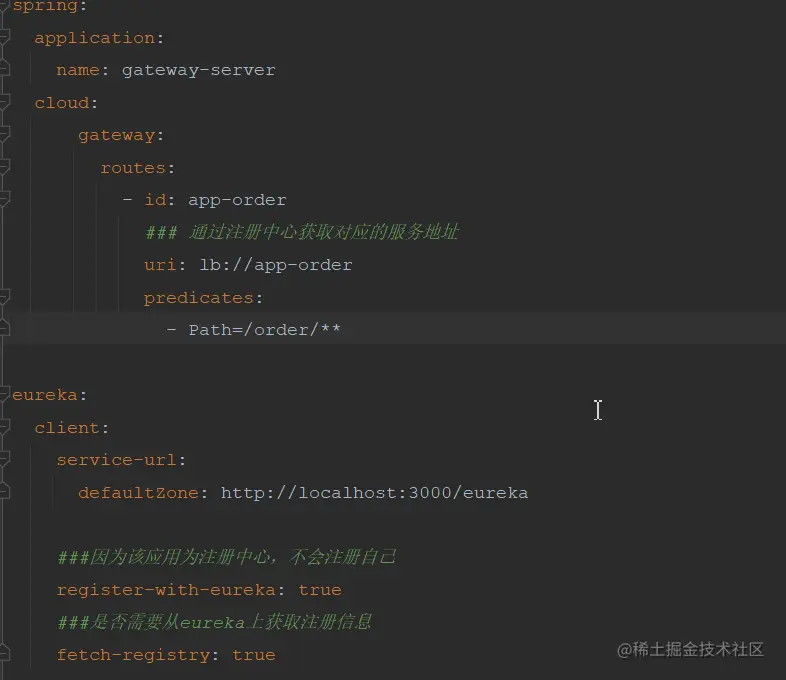Click fold end marker beside fetch-registry line
The width and height of the screenshot is (786, 680).
5,653
